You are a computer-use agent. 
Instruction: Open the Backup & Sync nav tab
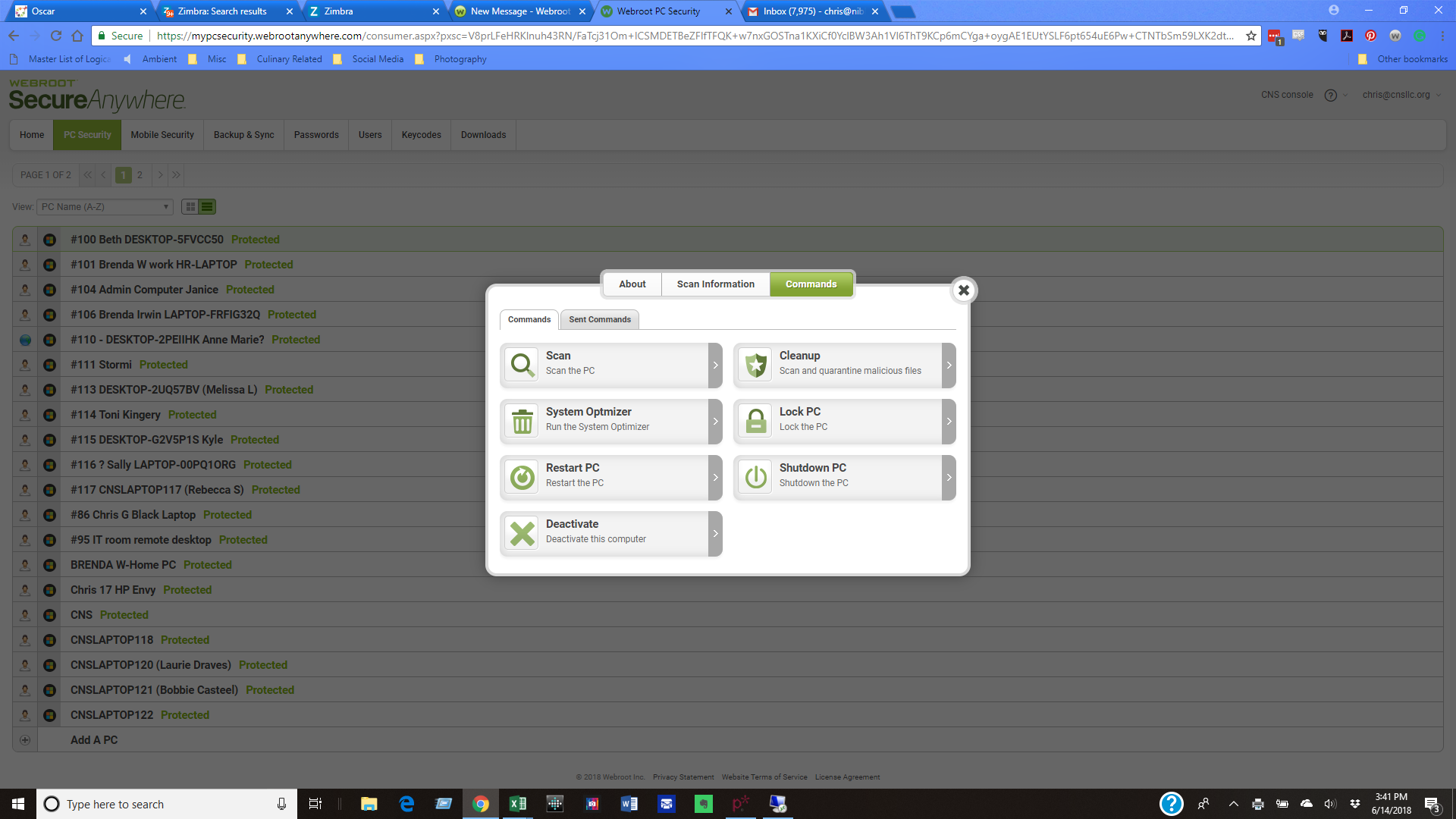[244, 135]
